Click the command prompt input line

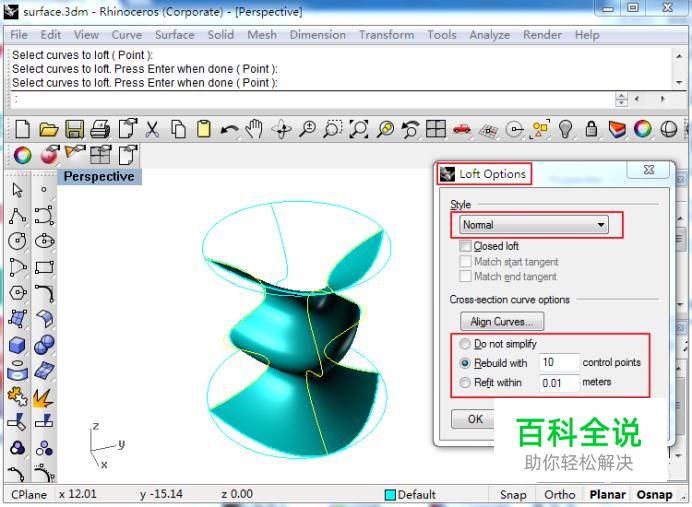pos(311,99)
